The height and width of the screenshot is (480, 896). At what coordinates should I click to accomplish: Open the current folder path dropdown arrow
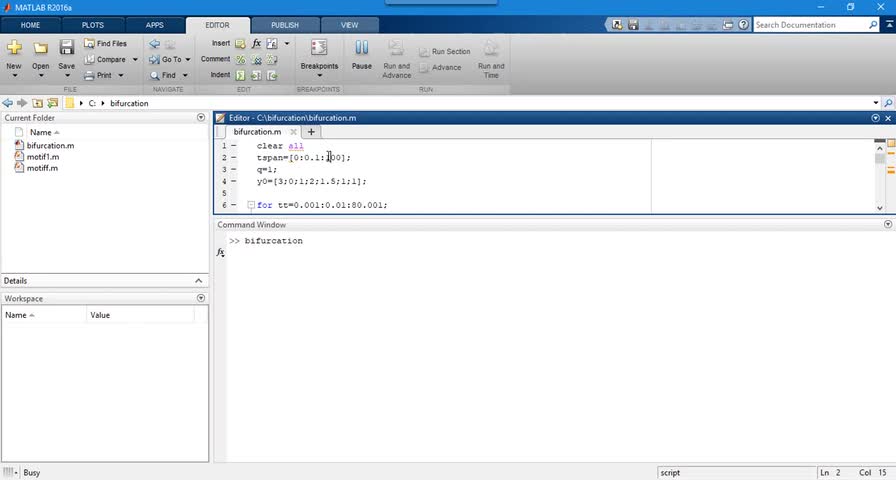[x=876, y=103]
